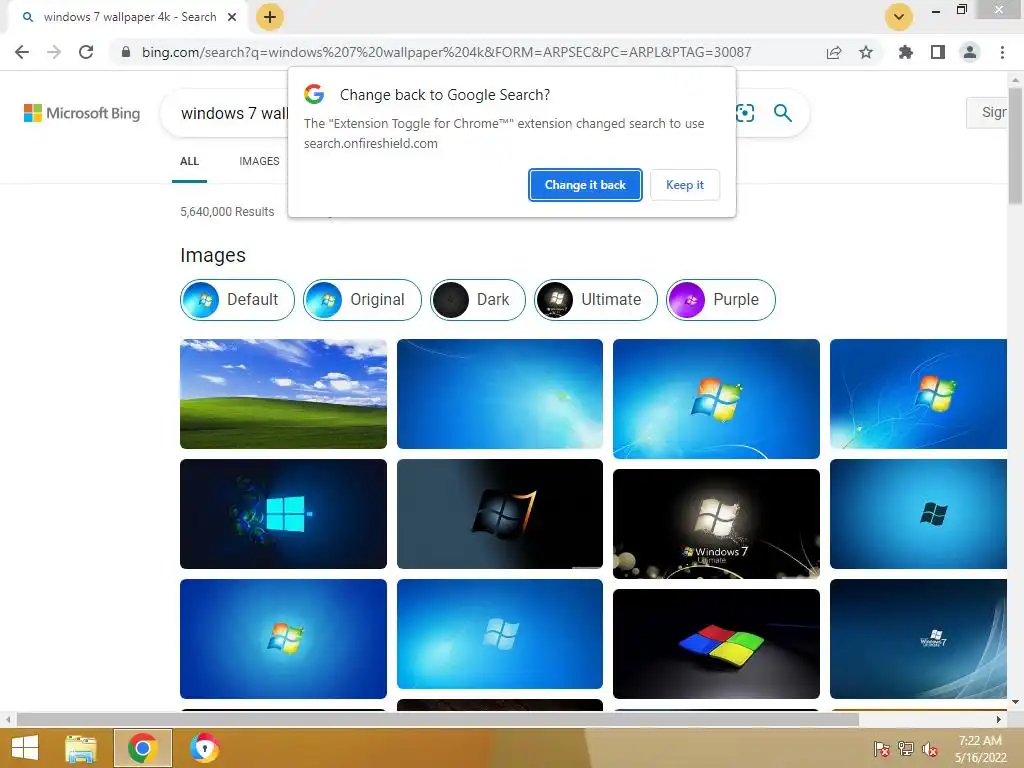Bookmark this page with the star icon
Image resolution: width=1024 pixels, height=768 pixels.
866,52
